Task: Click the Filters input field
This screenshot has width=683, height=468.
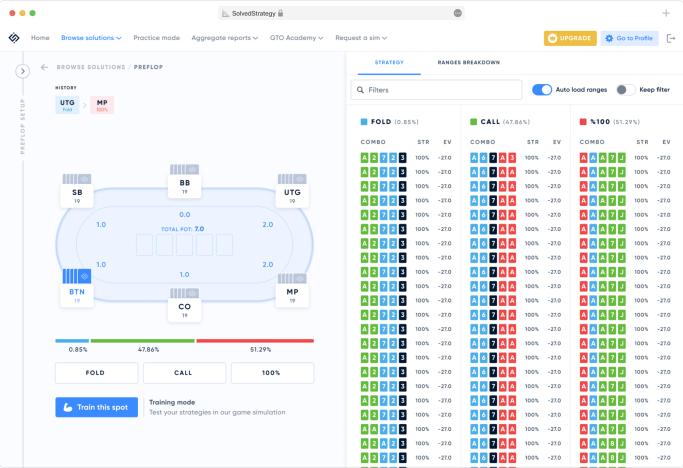Action: [x=436, y=90]
